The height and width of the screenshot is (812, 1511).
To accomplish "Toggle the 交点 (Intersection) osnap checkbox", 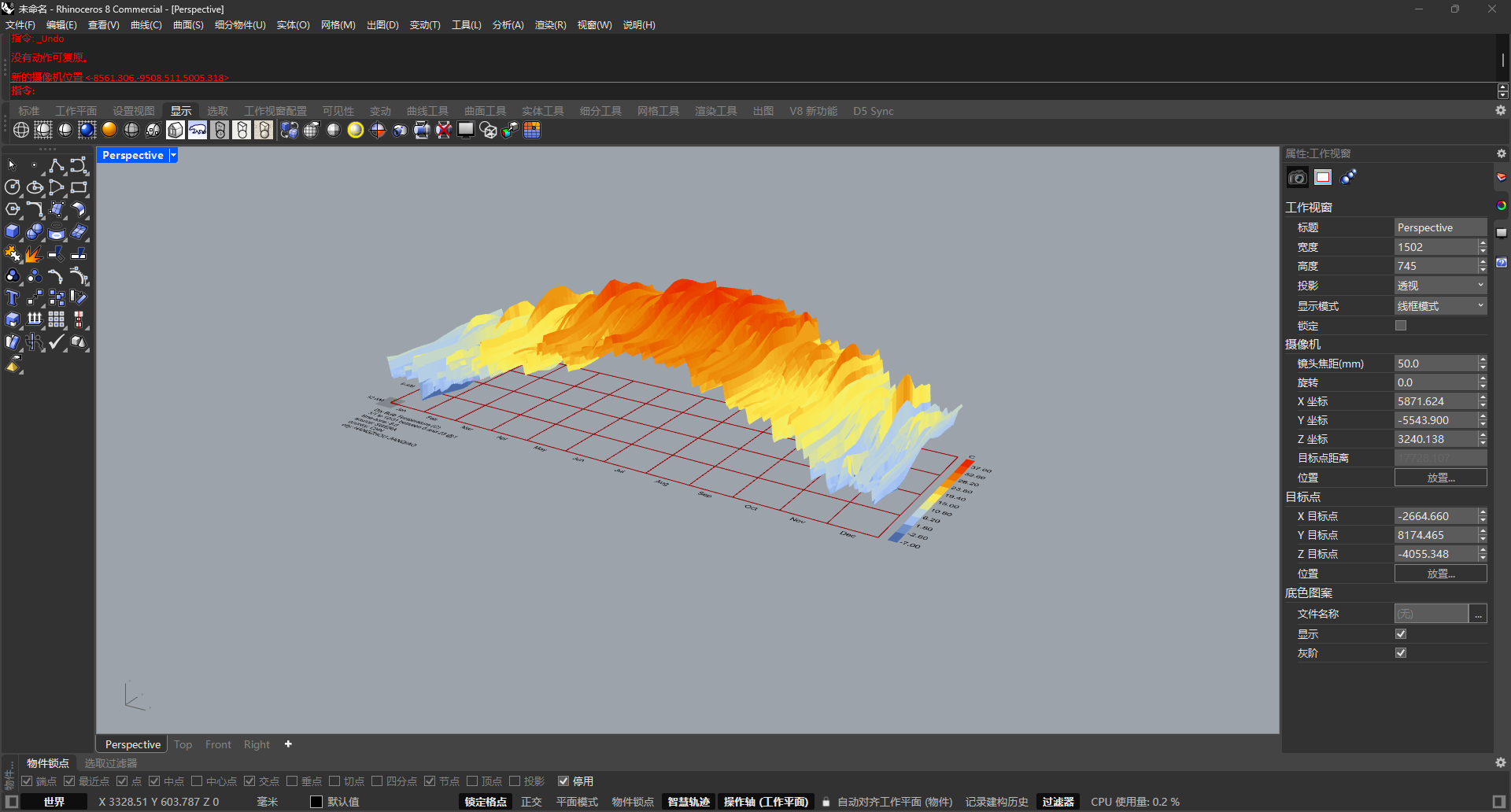I will (x=249, y=781).
